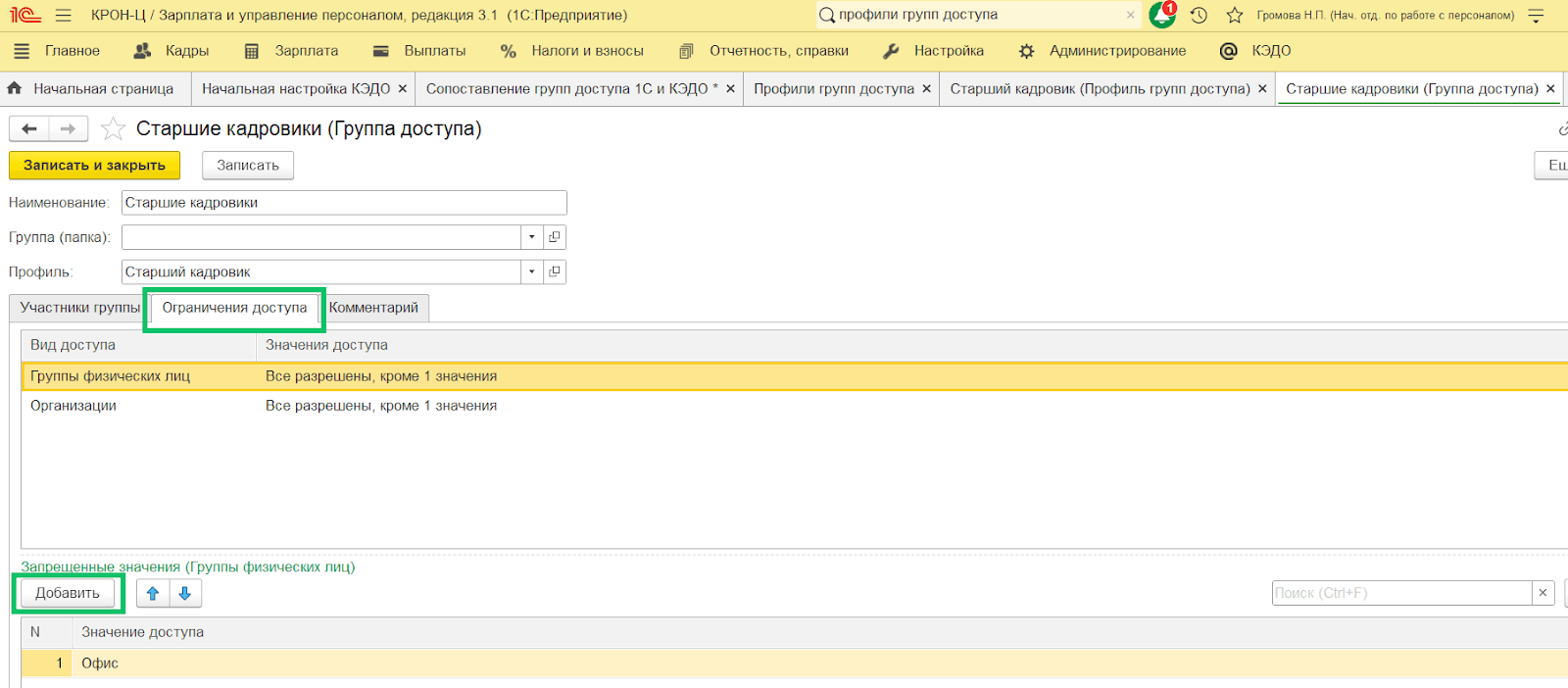
Task: Switch to Комментарий tab
Action: click(x=373, y=308)
